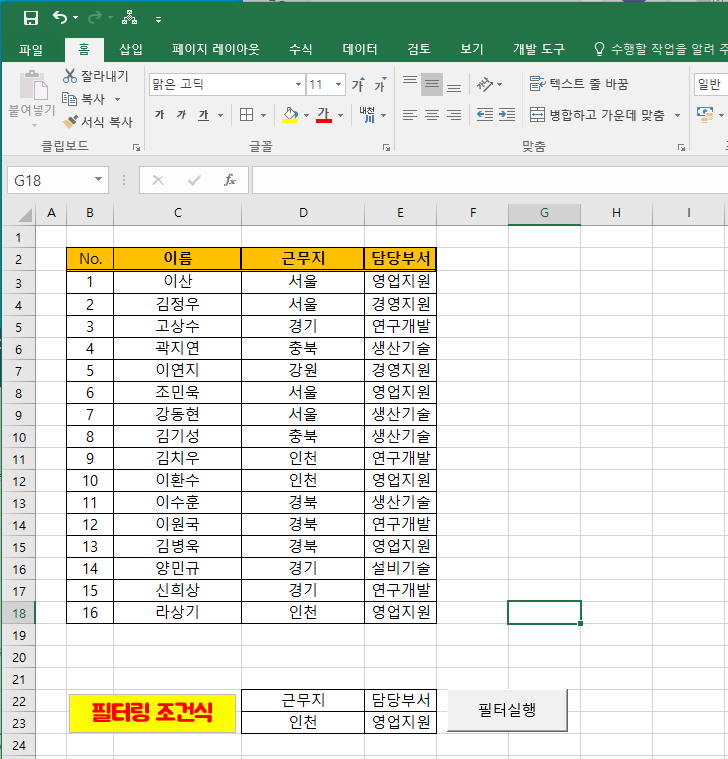
Task: Click the 필터실행 button
Action: click(507, 710)
